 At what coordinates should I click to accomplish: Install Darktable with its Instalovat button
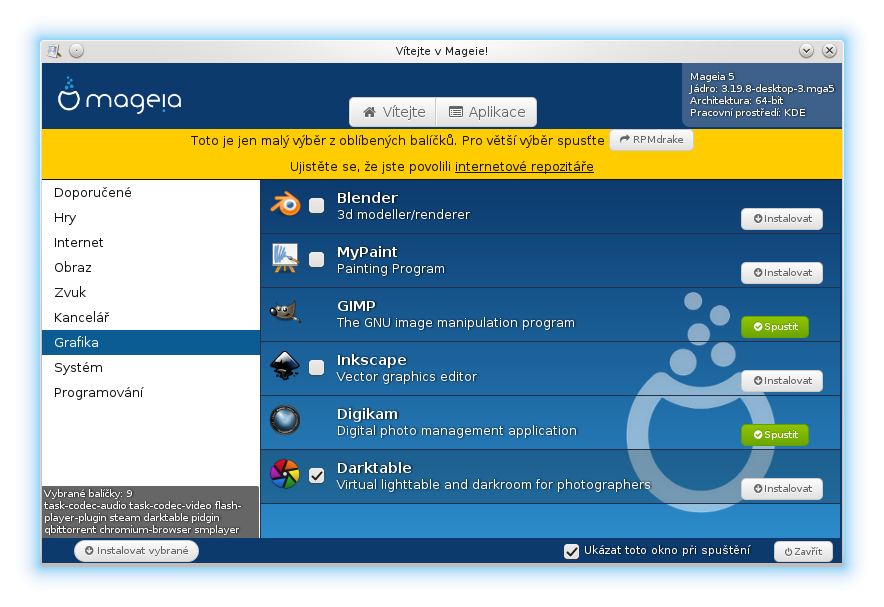782,489
